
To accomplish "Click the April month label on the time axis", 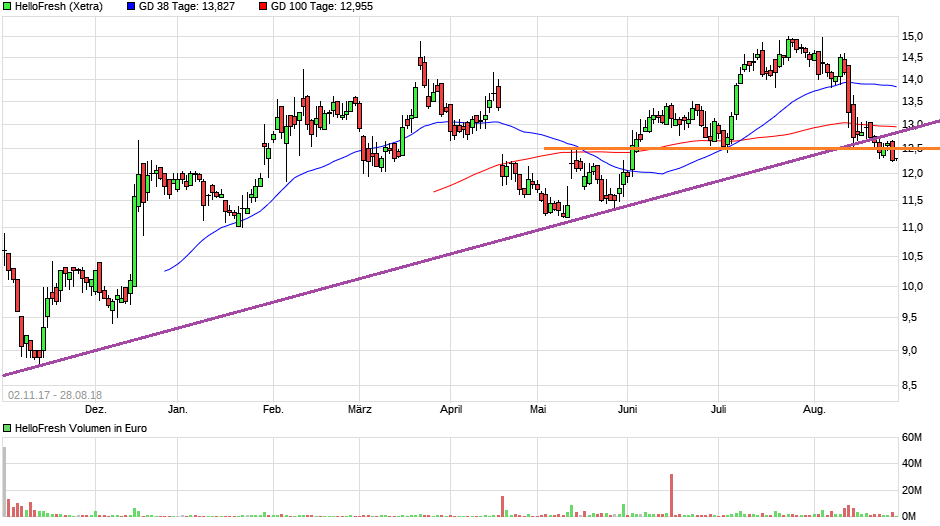I will pyautogui.click(x=451, y=409).
